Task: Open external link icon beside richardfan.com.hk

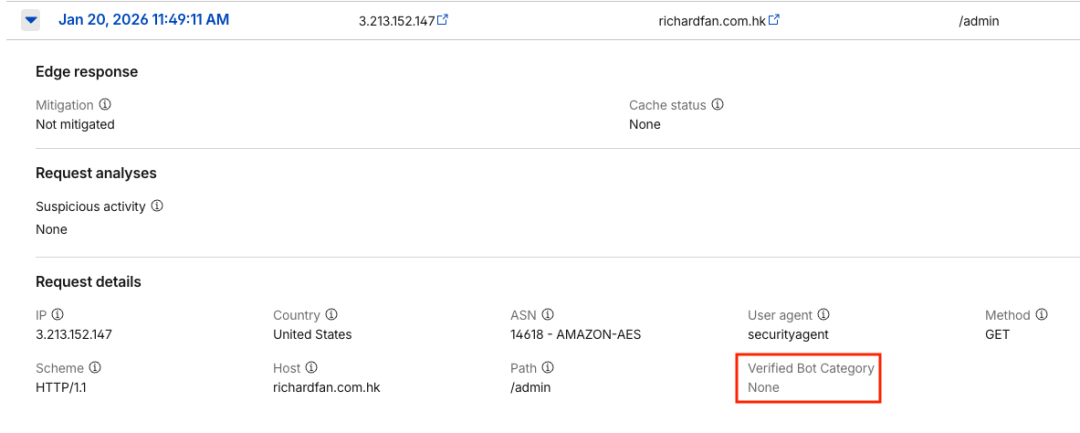Action: point(774,20)
